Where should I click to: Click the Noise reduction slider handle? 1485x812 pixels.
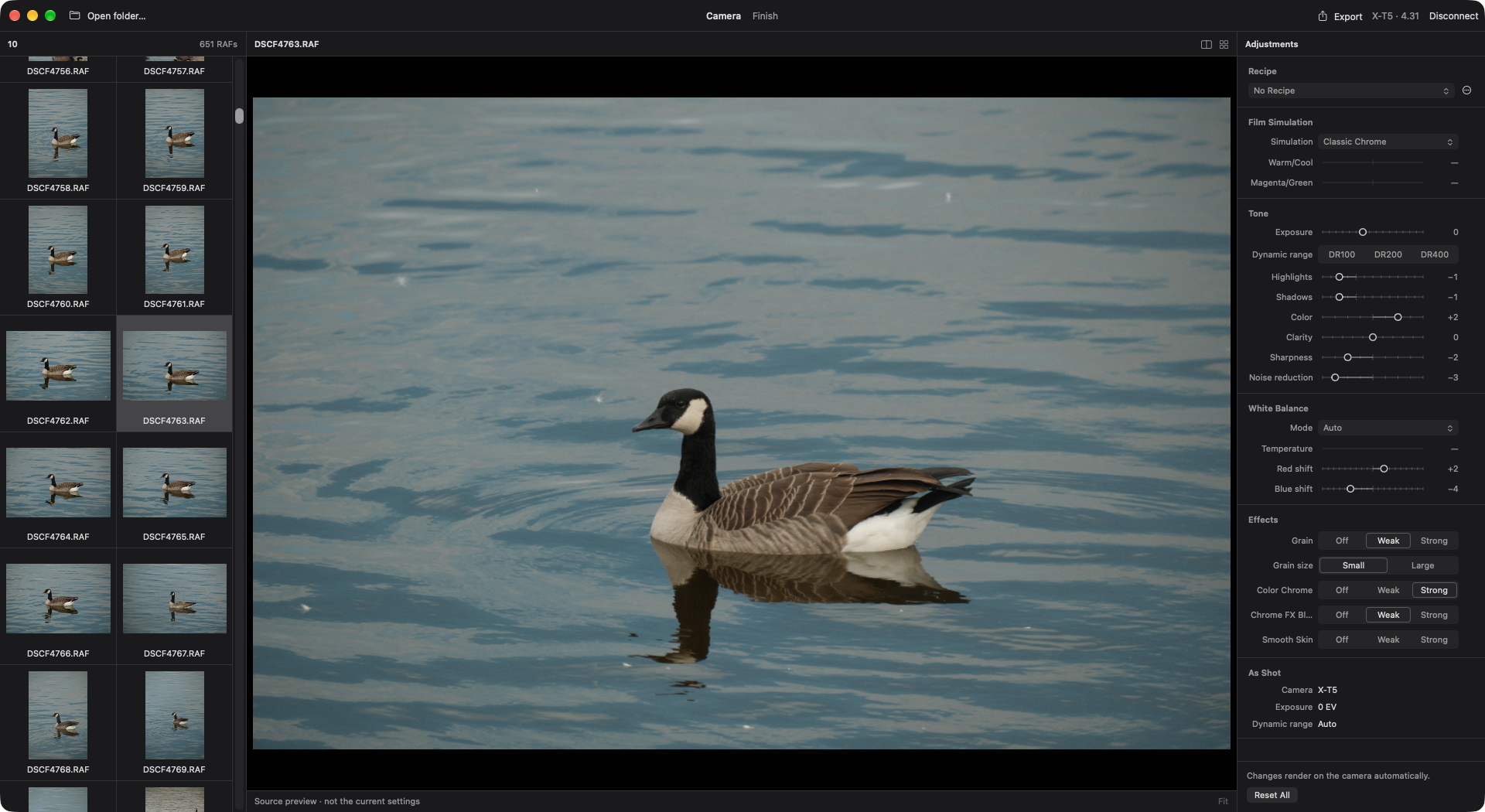click(x=1335, y=377)
